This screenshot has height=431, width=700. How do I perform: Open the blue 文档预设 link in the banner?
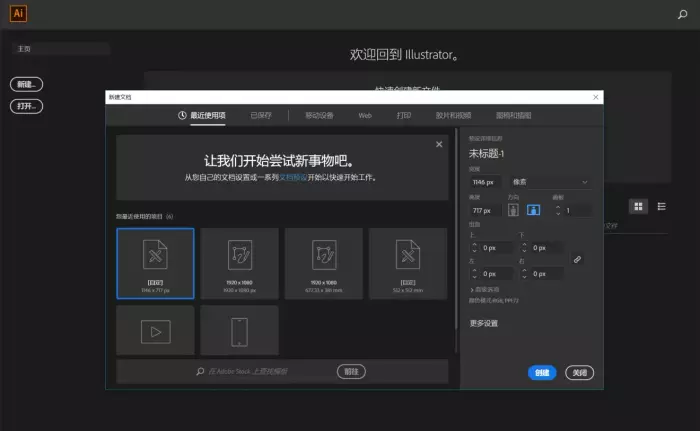coord(293,177)
